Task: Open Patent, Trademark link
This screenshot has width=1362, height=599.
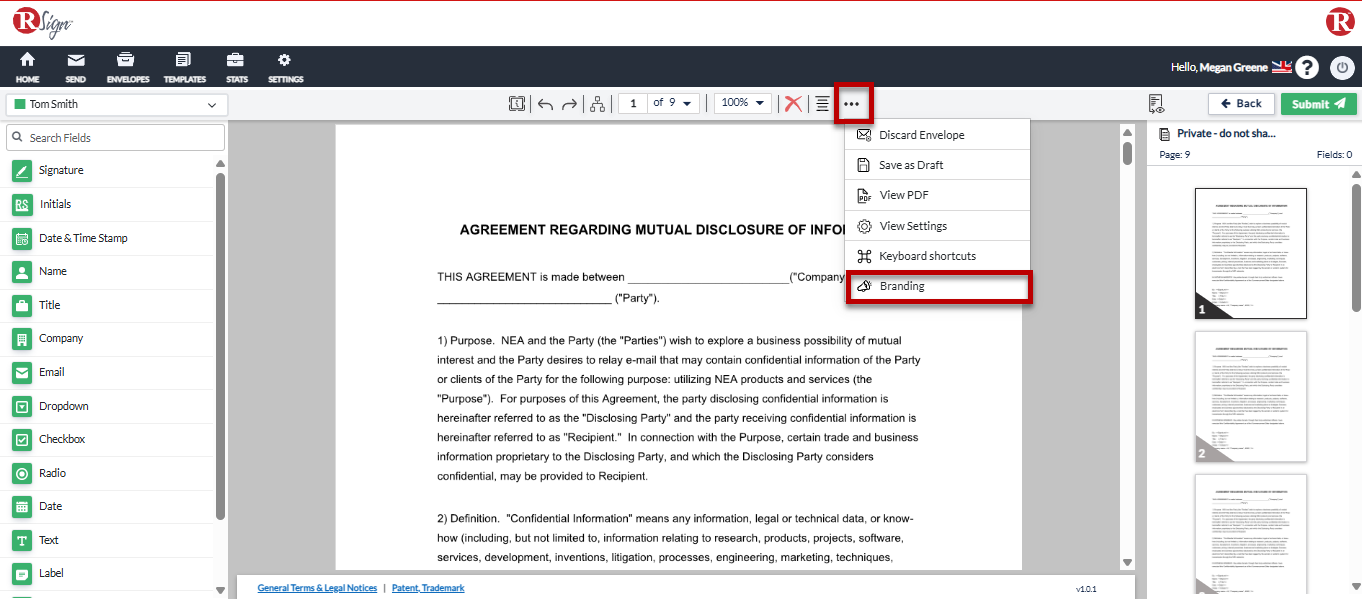Action: point(428,588)
